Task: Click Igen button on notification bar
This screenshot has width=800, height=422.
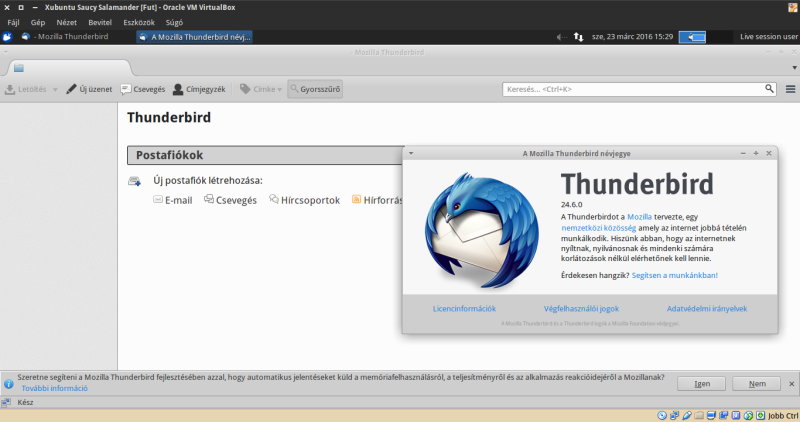Action: click(x=702, y=384)
